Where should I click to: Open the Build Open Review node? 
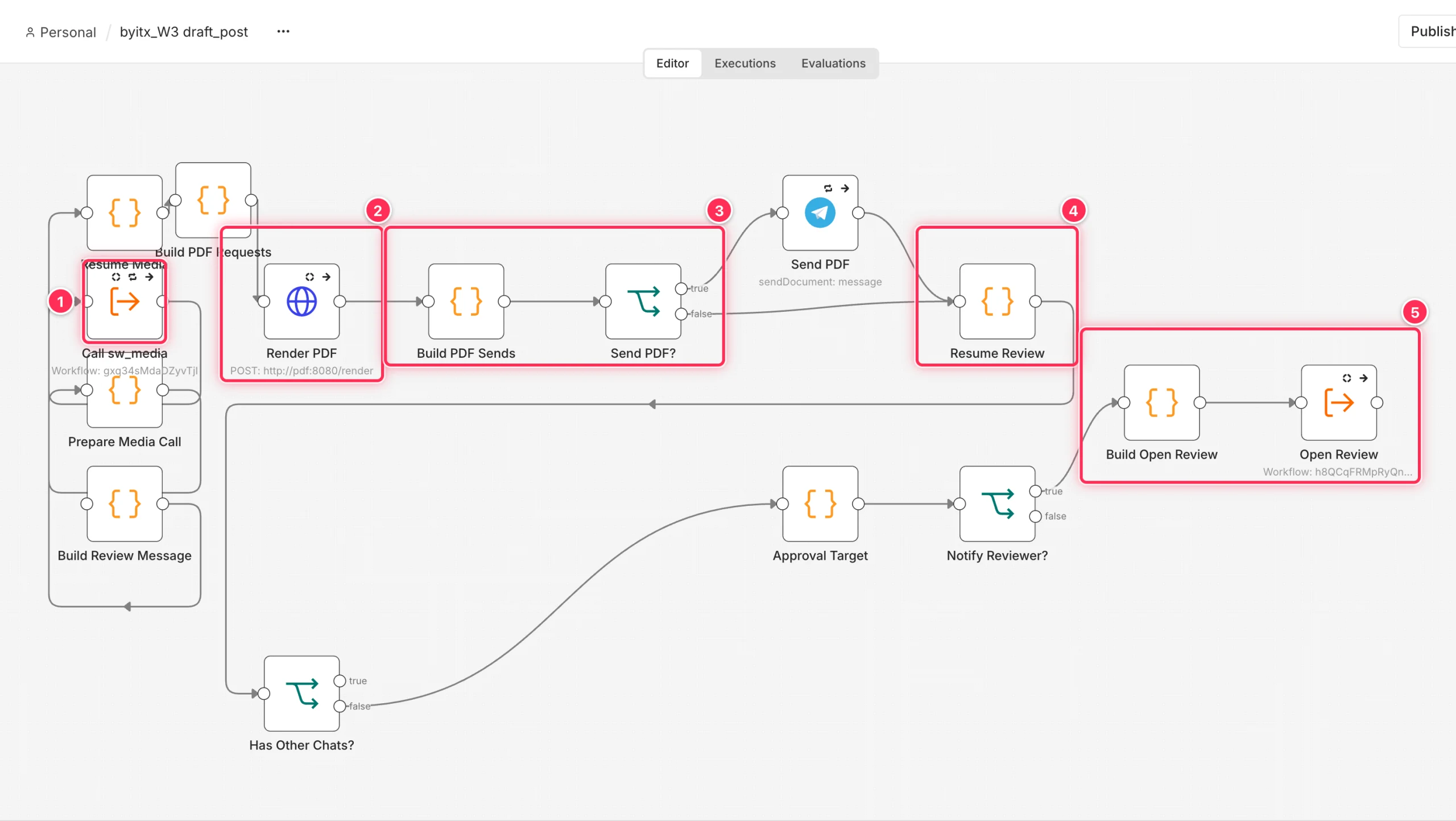(1161, 402)
